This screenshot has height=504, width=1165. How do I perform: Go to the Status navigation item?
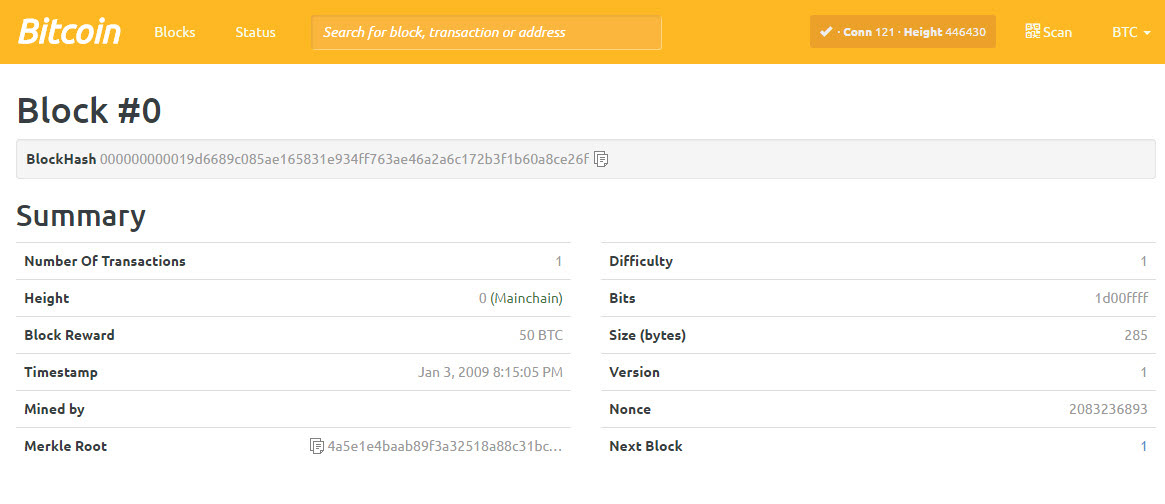click(255, 32)
